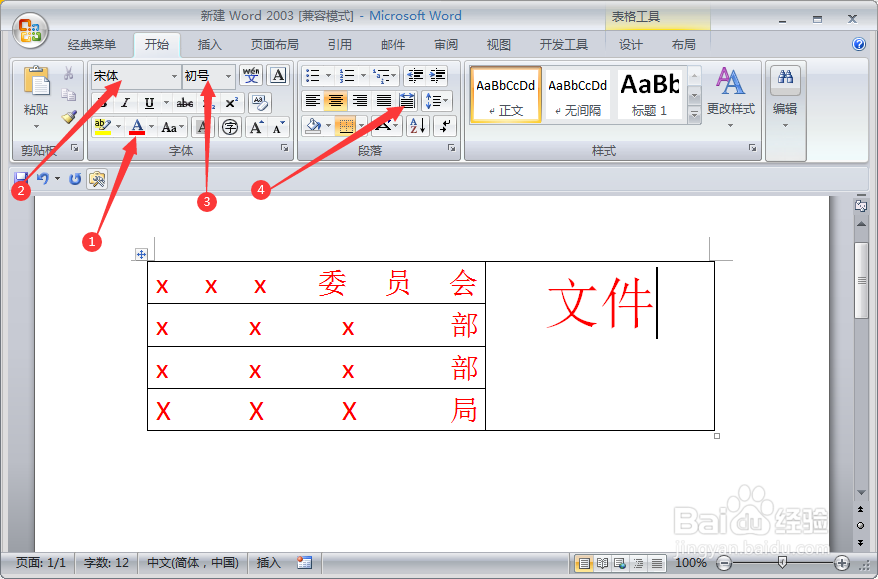Click the sort icon in paragraph group
Viewport: 878px width, 579px height.
click(417, 126)
